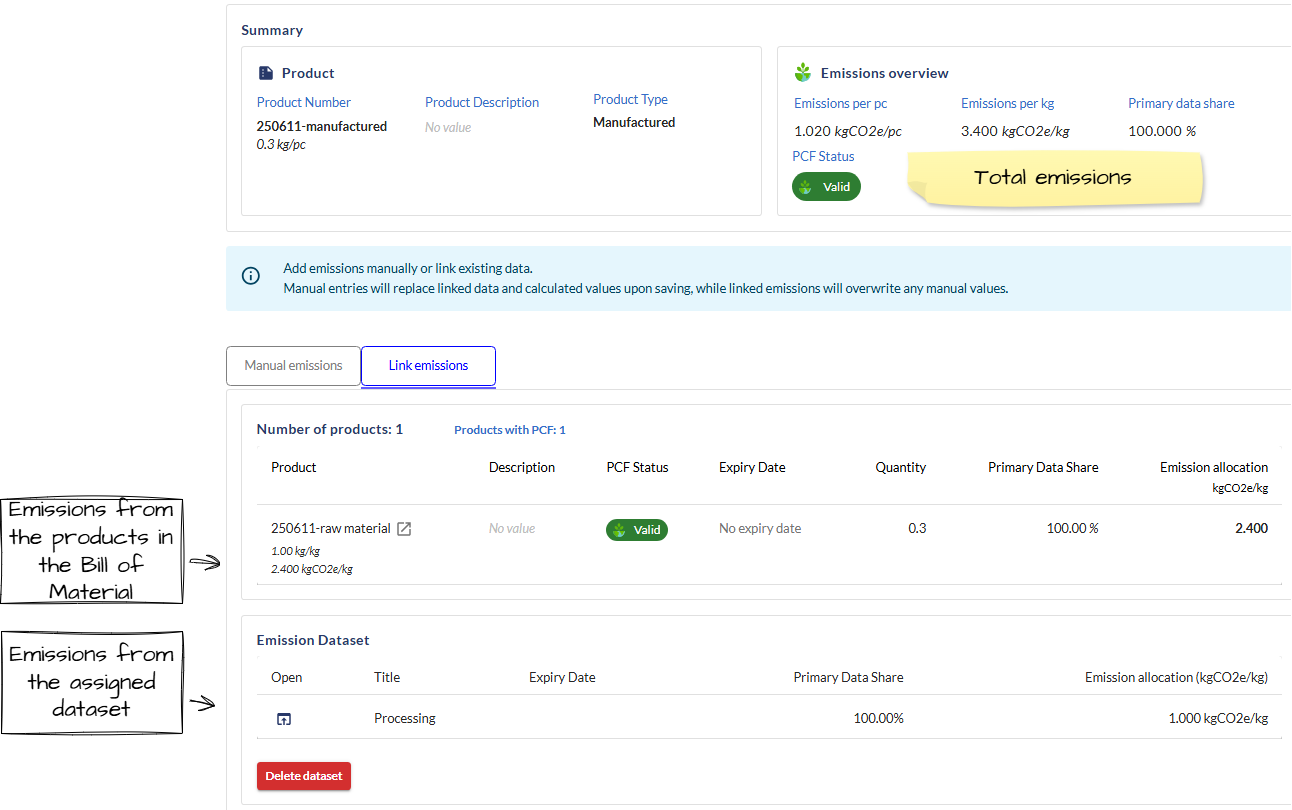This screenshot has width=1292, height=810.
Task: Click the info icon in blue banner
Action: coord(251,276)
